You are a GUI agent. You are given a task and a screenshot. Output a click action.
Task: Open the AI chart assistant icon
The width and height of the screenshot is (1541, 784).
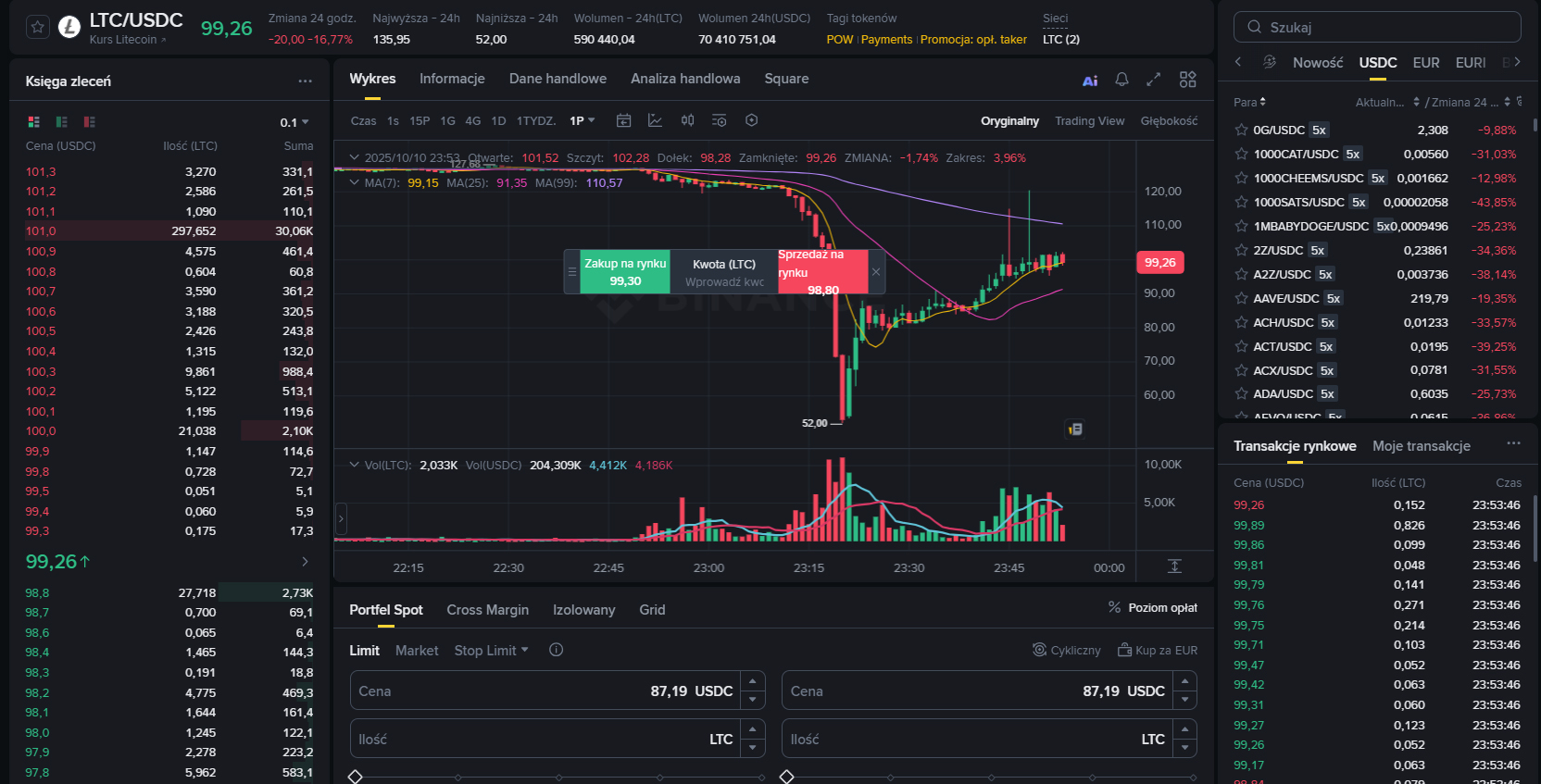click(1090, 81)
